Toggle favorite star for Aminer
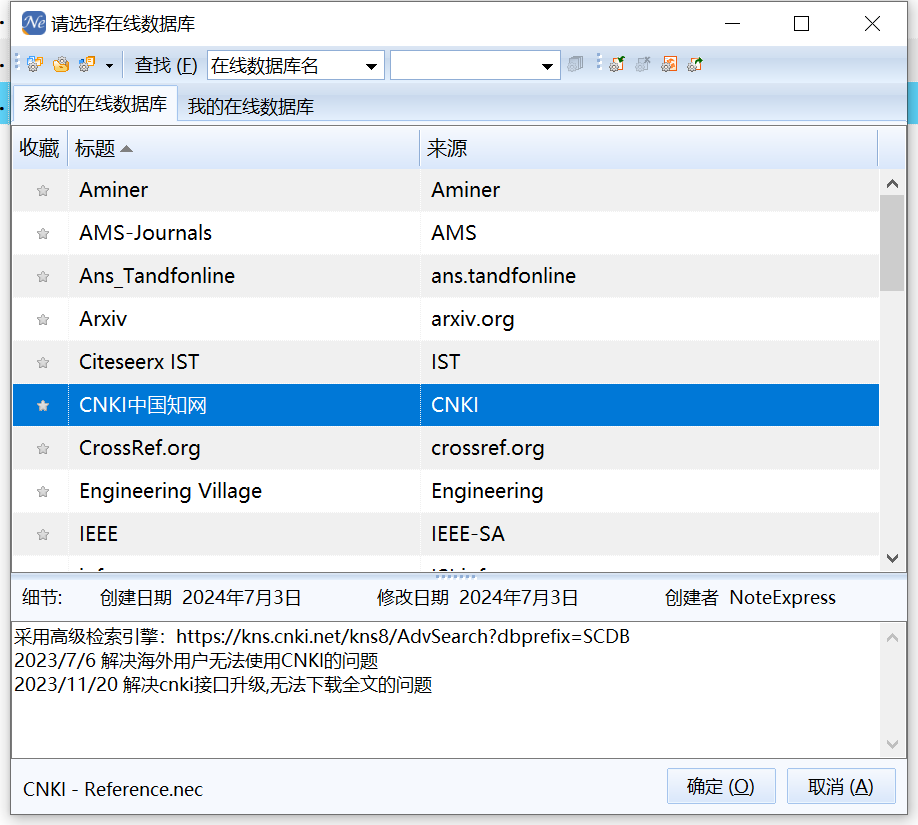 [x=43, y=190]
